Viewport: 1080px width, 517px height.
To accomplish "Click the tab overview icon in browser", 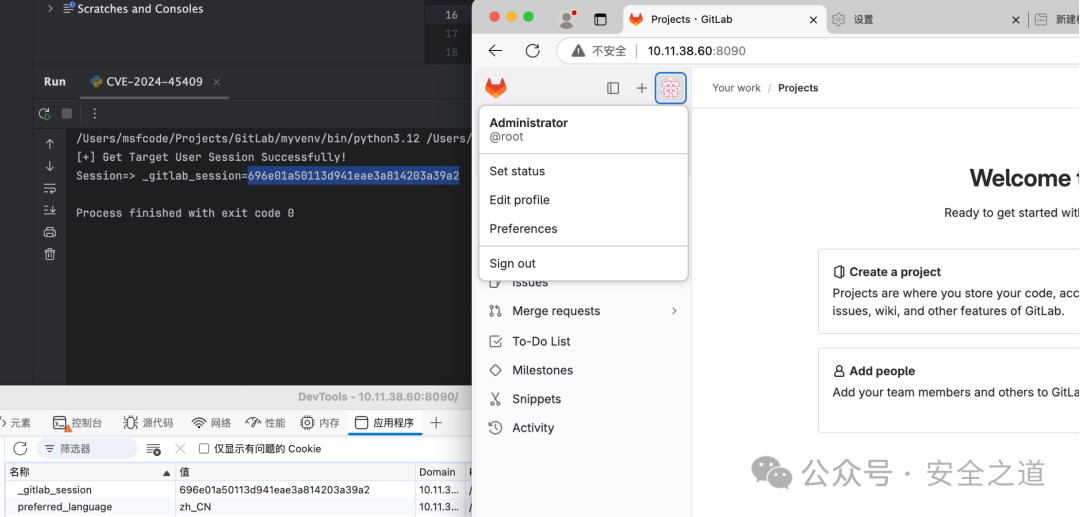I will 601,19.
